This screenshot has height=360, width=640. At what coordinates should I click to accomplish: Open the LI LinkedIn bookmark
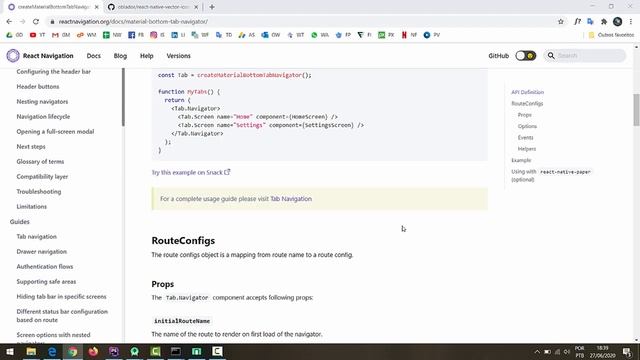178,35
